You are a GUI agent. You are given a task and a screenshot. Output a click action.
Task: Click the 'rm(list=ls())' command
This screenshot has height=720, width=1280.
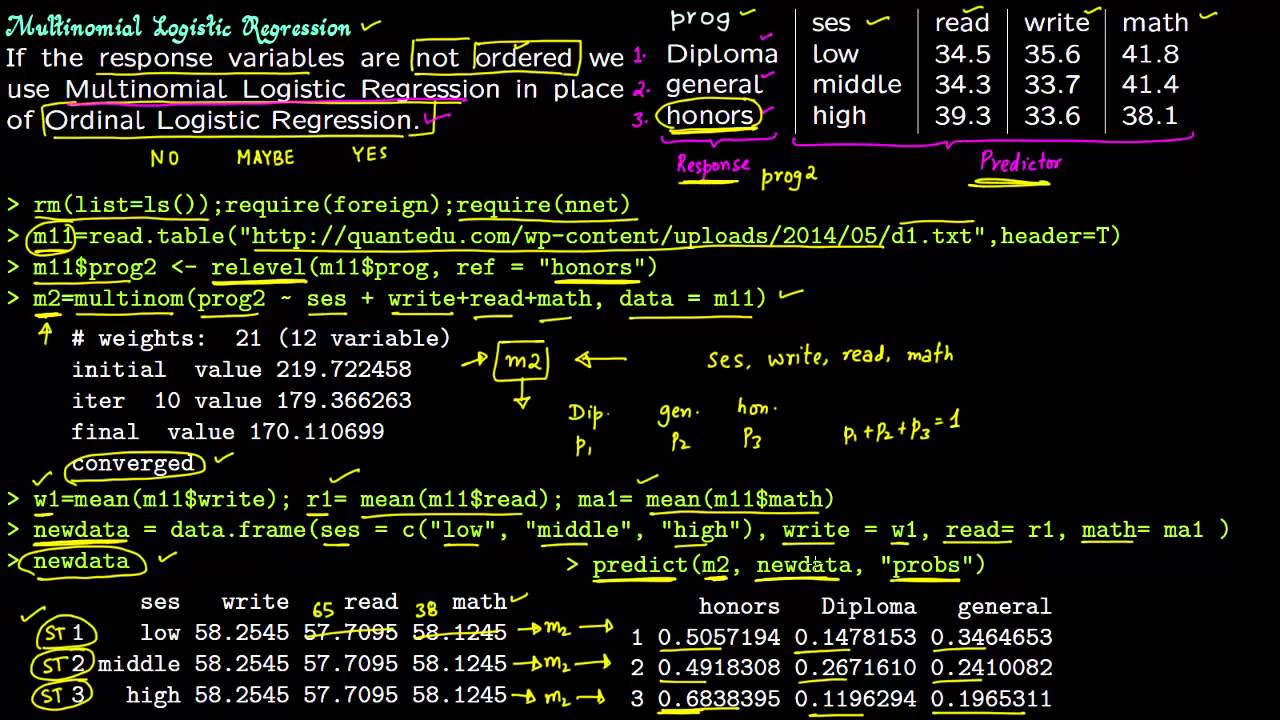[x=121, y=205]
